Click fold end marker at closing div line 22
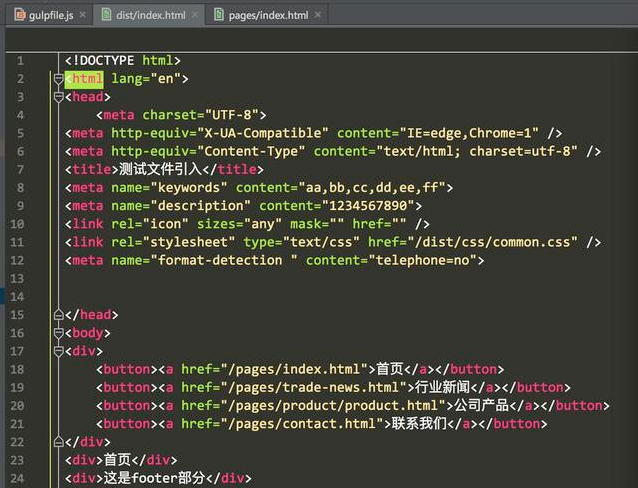 tap(58, 442)
